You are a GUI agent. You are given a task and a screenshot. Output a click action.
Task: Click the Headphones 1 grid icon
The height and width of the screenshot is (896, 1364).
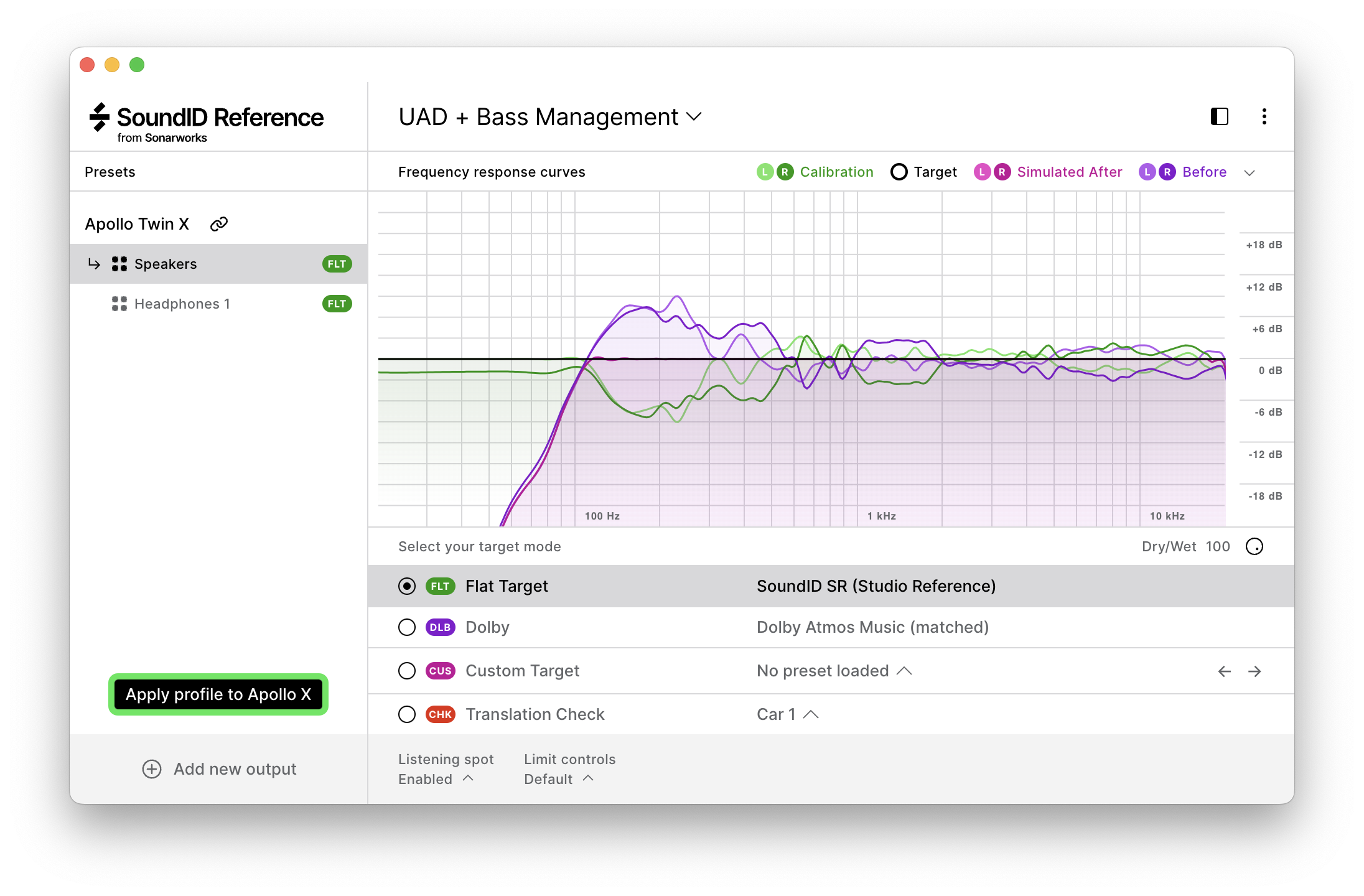pyautogui.click(x=119, y=304)
